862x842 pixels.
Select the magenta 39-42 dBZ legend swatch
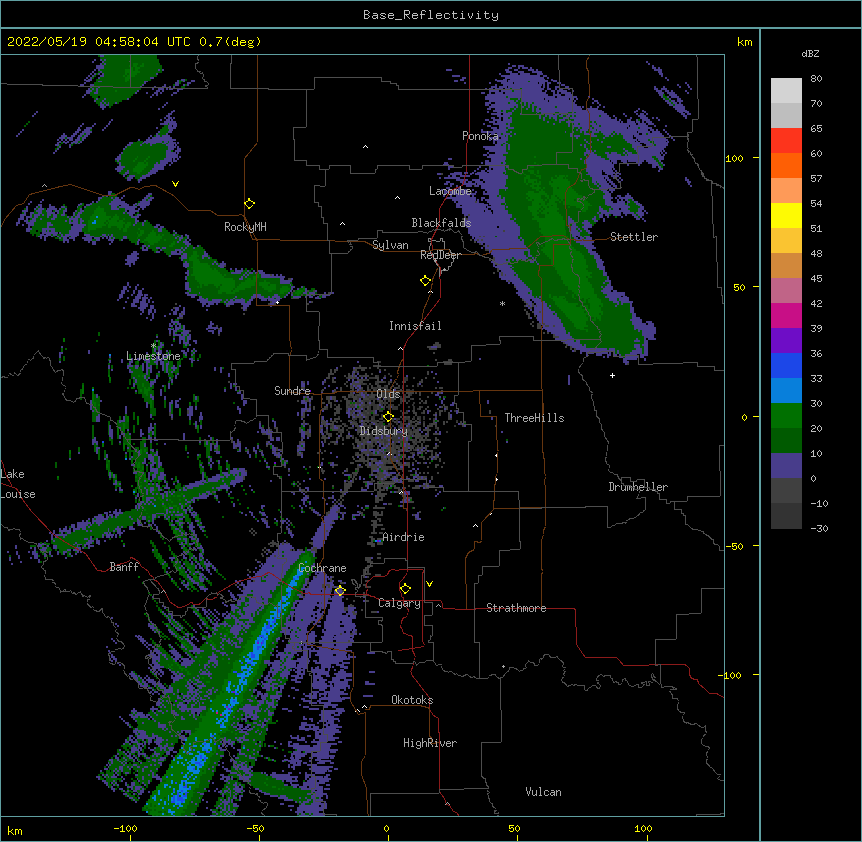pyautogui.click(x=786, y=316)
